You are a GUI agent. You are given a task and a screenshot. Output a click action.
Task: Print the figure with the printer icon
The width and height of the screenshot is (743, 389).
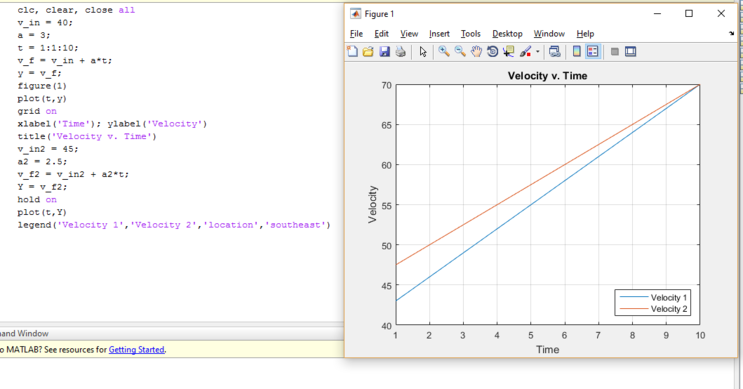click(400, 52)
